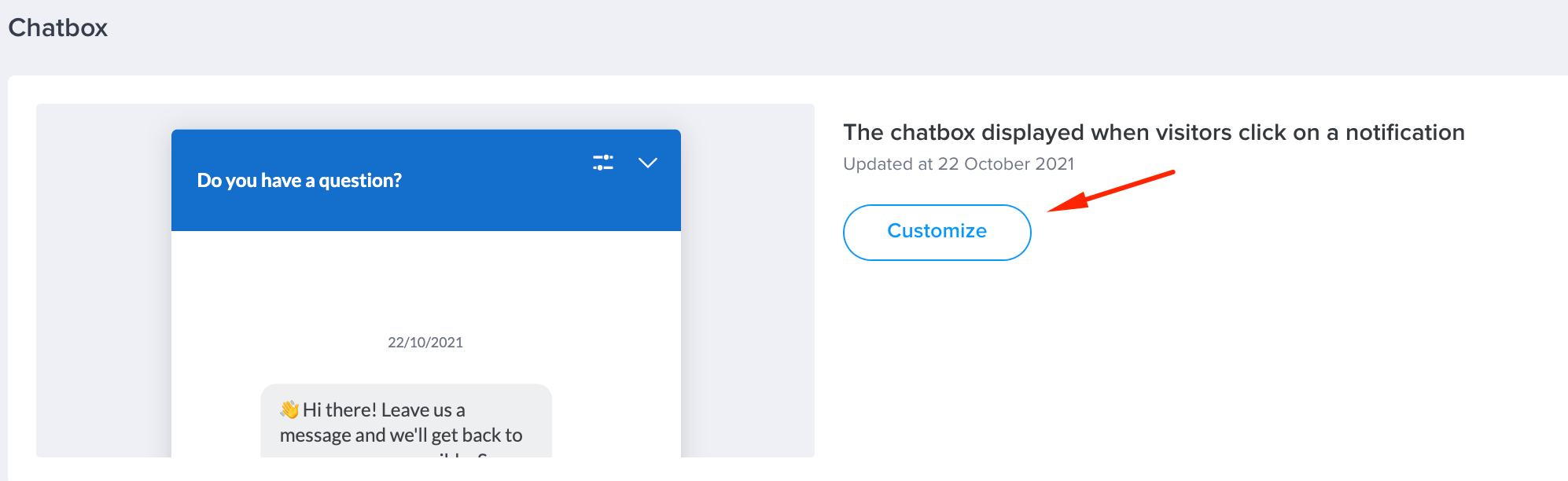The image size is (1568, 481).
Task: Click the Chatbox page heading
Action: tap(58, 28)
